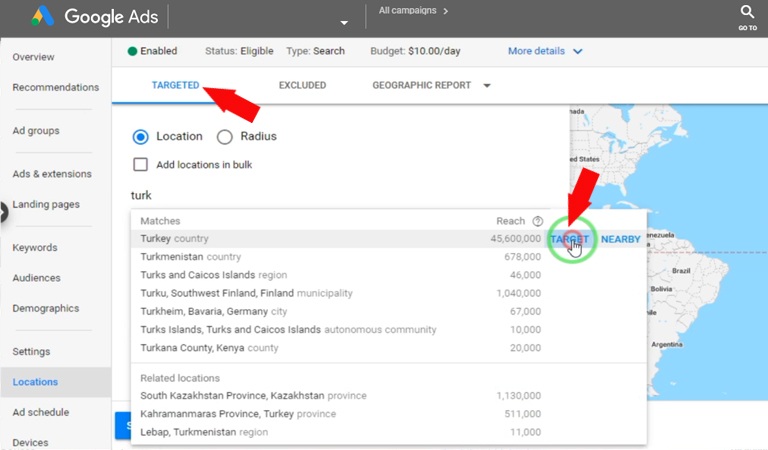
Task: Switch to the Excluded tab
Action: click(x=302, y=85)
